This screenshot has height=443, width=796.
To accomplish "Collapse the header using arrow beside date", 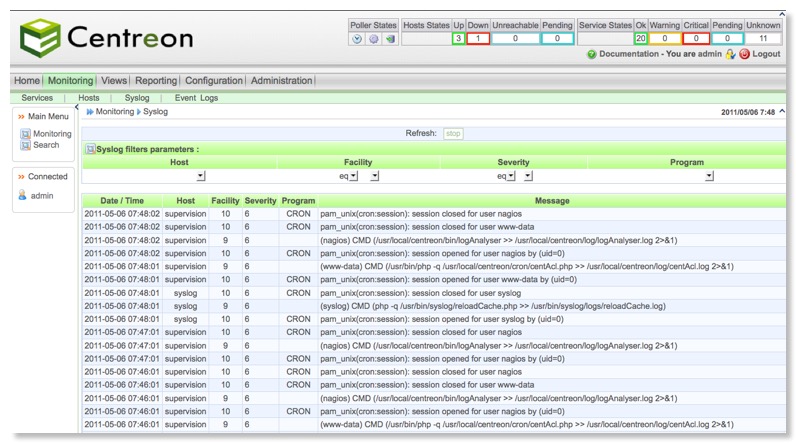I will coord(782,112).
